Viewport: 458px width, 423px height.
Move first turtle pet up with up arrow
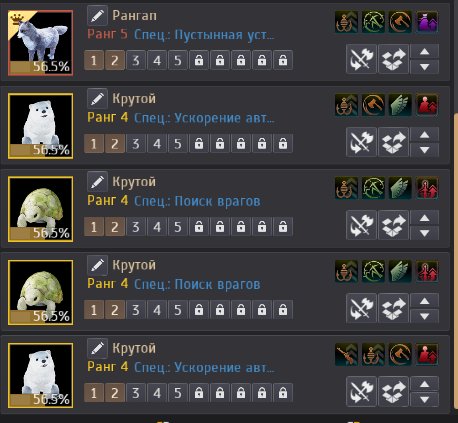424,218
